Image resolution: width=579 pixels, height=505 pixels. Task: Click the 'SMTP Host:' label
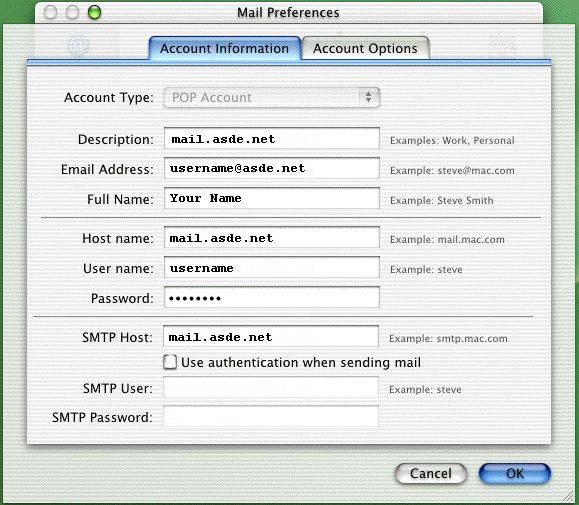click(117, 337)
